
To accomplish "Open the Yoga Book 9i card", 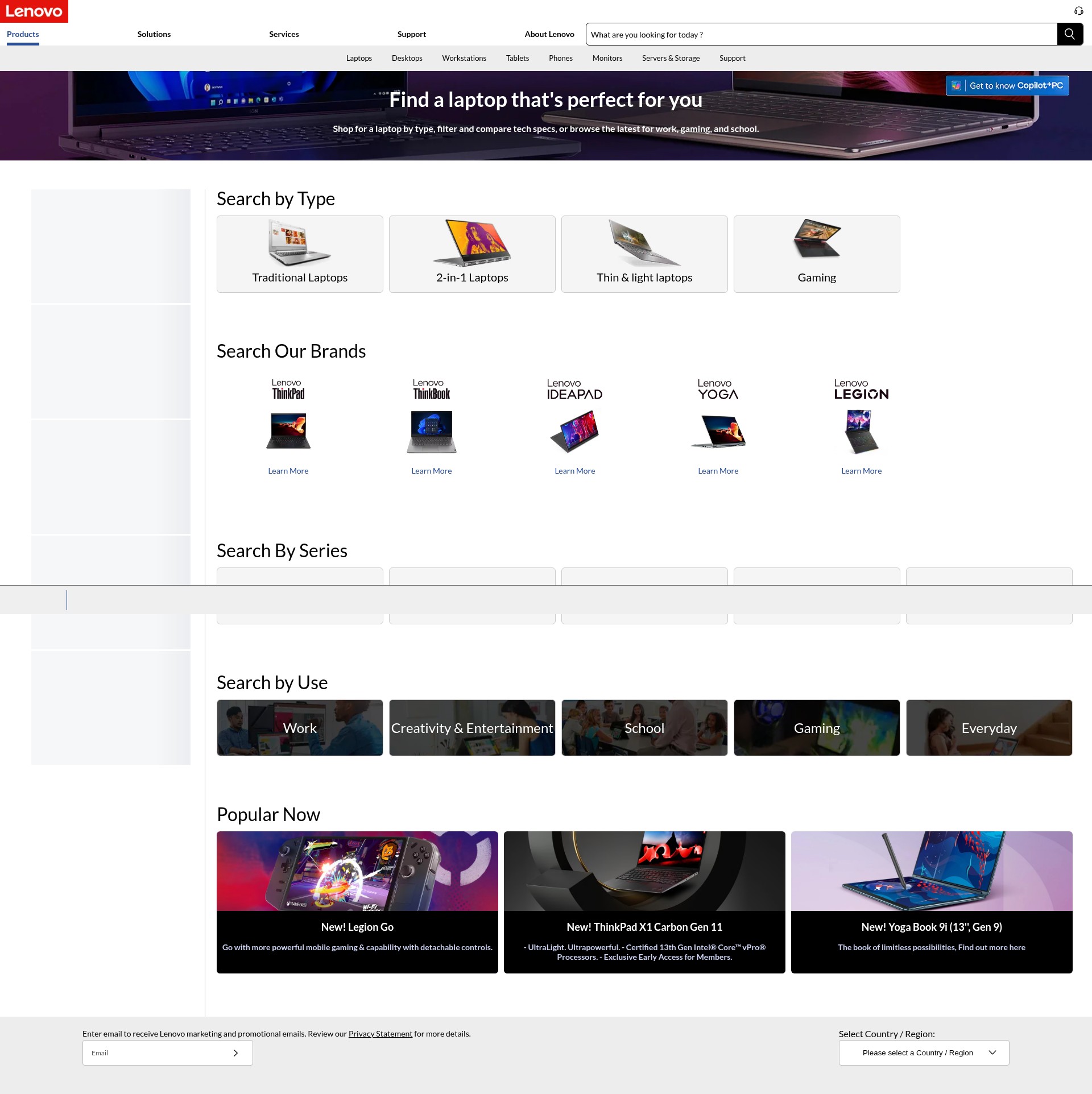I will (x=932, y=902).
